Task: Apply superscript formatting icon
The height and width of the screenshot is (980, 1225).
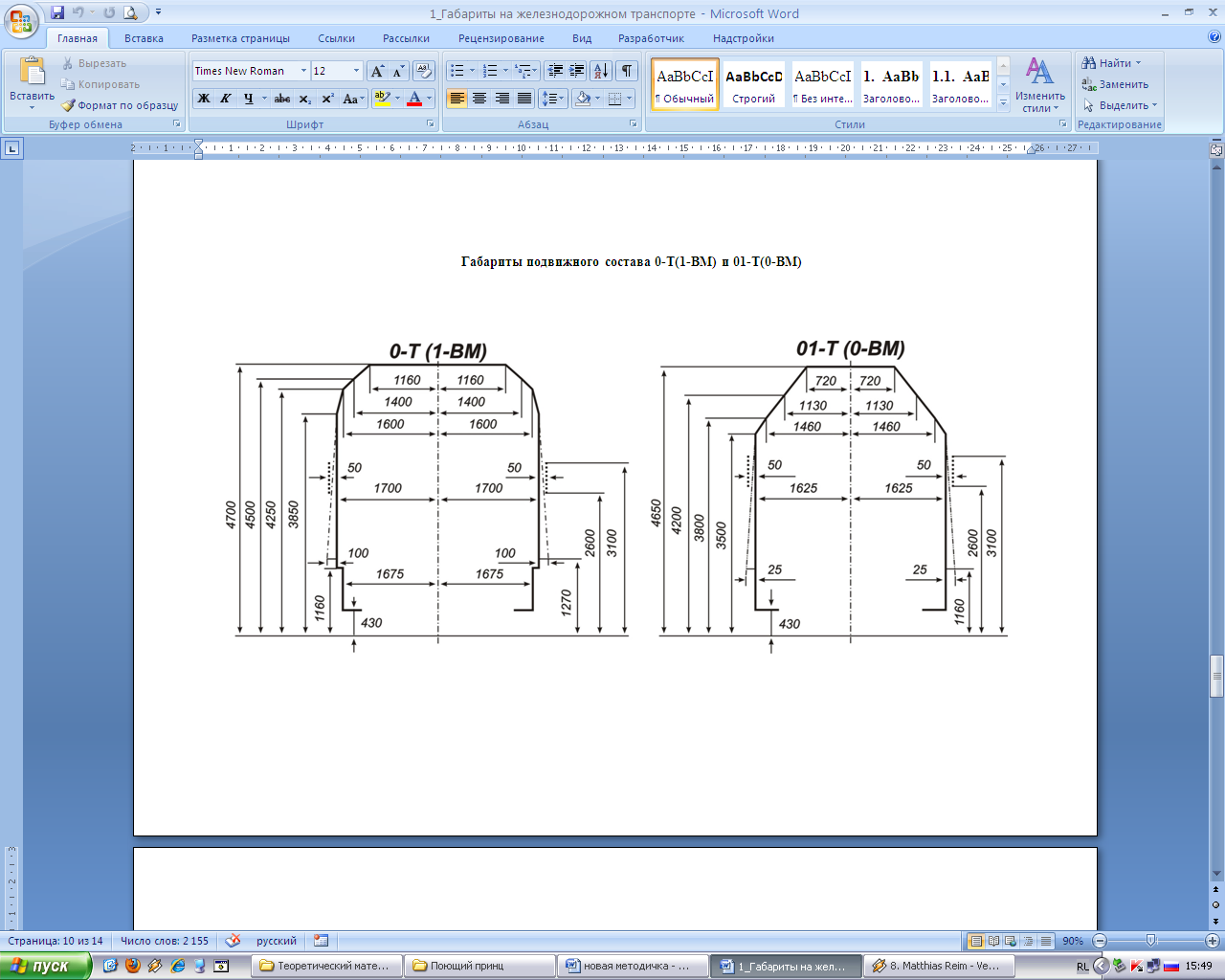Action: [327, 99]
